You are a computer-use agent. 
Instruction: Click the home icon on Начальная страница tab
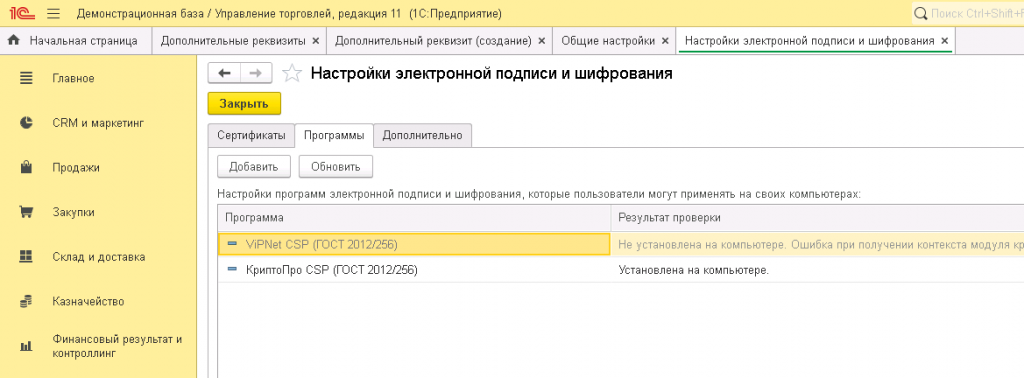coord(14,40)
